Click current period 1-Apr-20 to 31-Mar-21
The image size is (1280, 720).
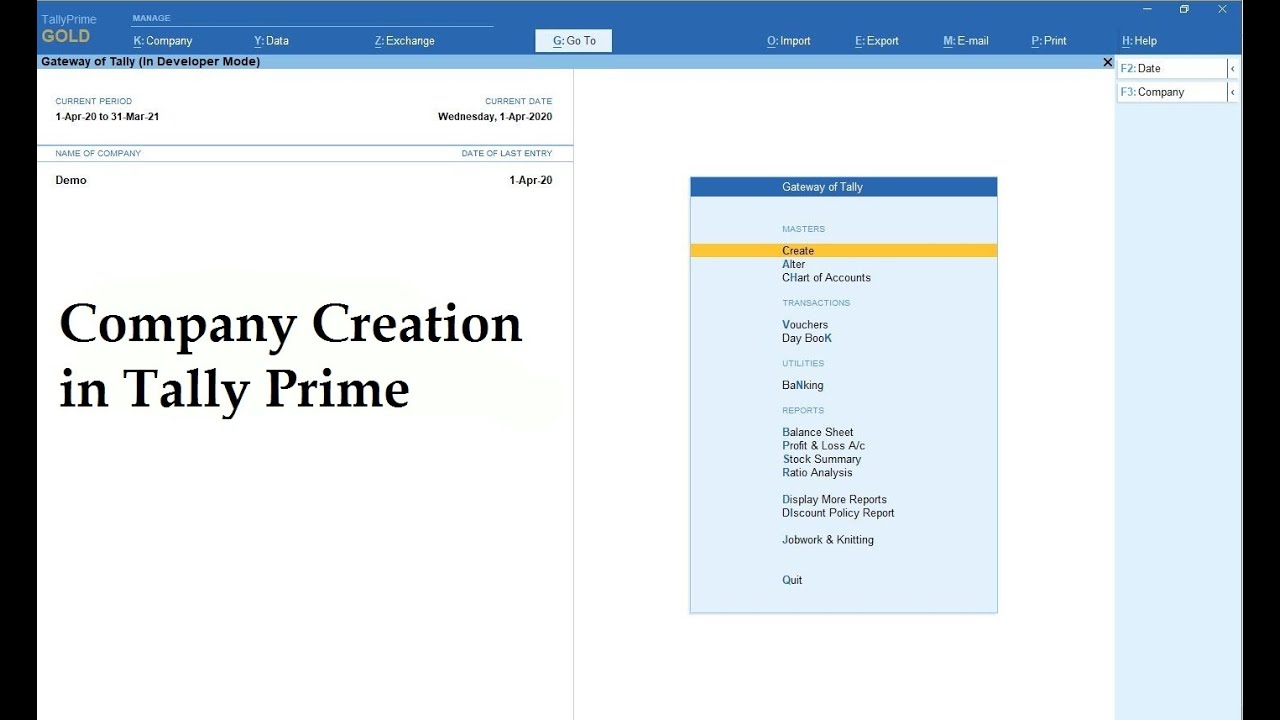[x=107, y=117]
